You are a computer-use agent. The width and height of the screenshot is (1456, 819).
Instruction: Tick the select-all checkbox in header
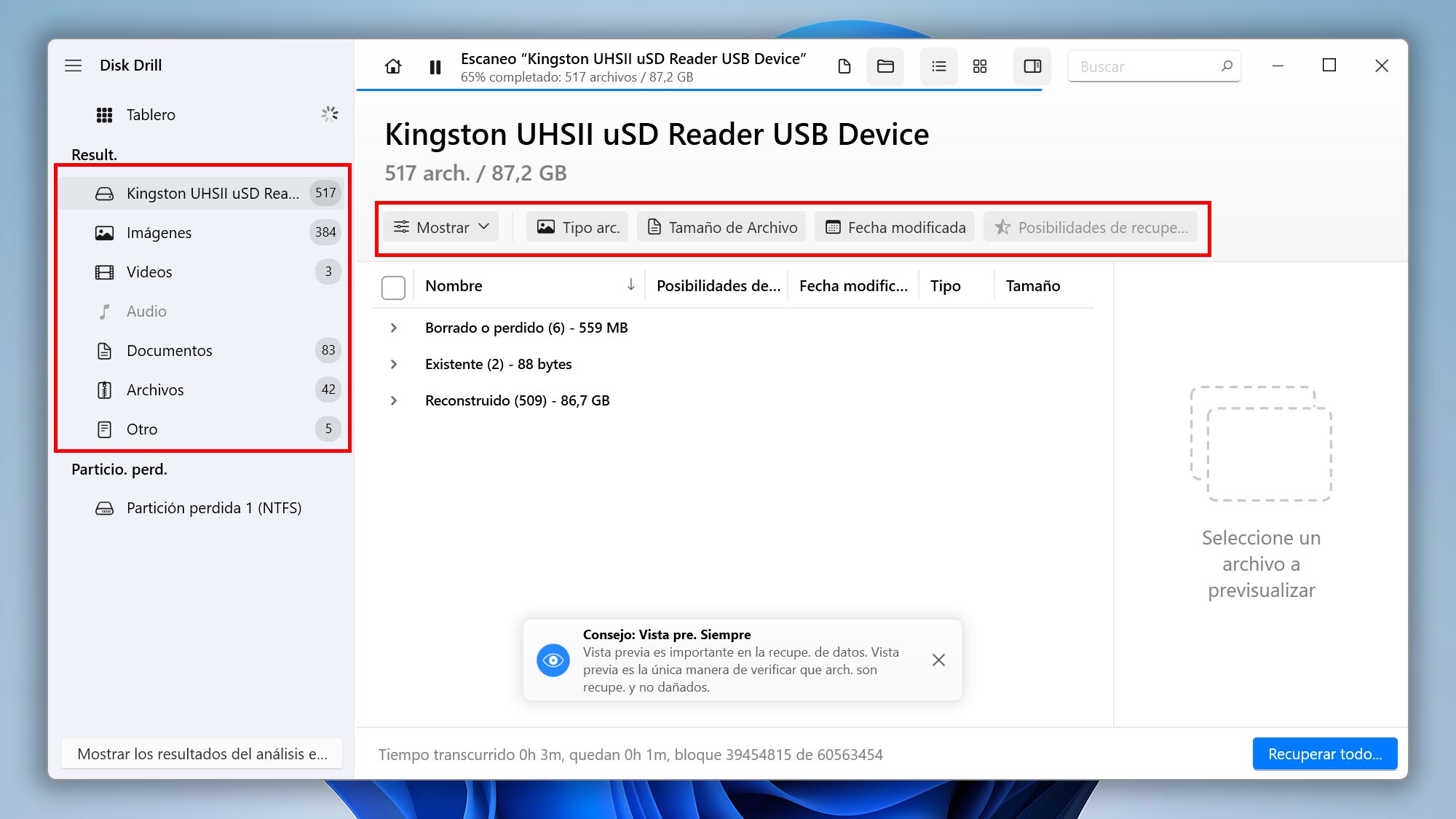[393, 287]
